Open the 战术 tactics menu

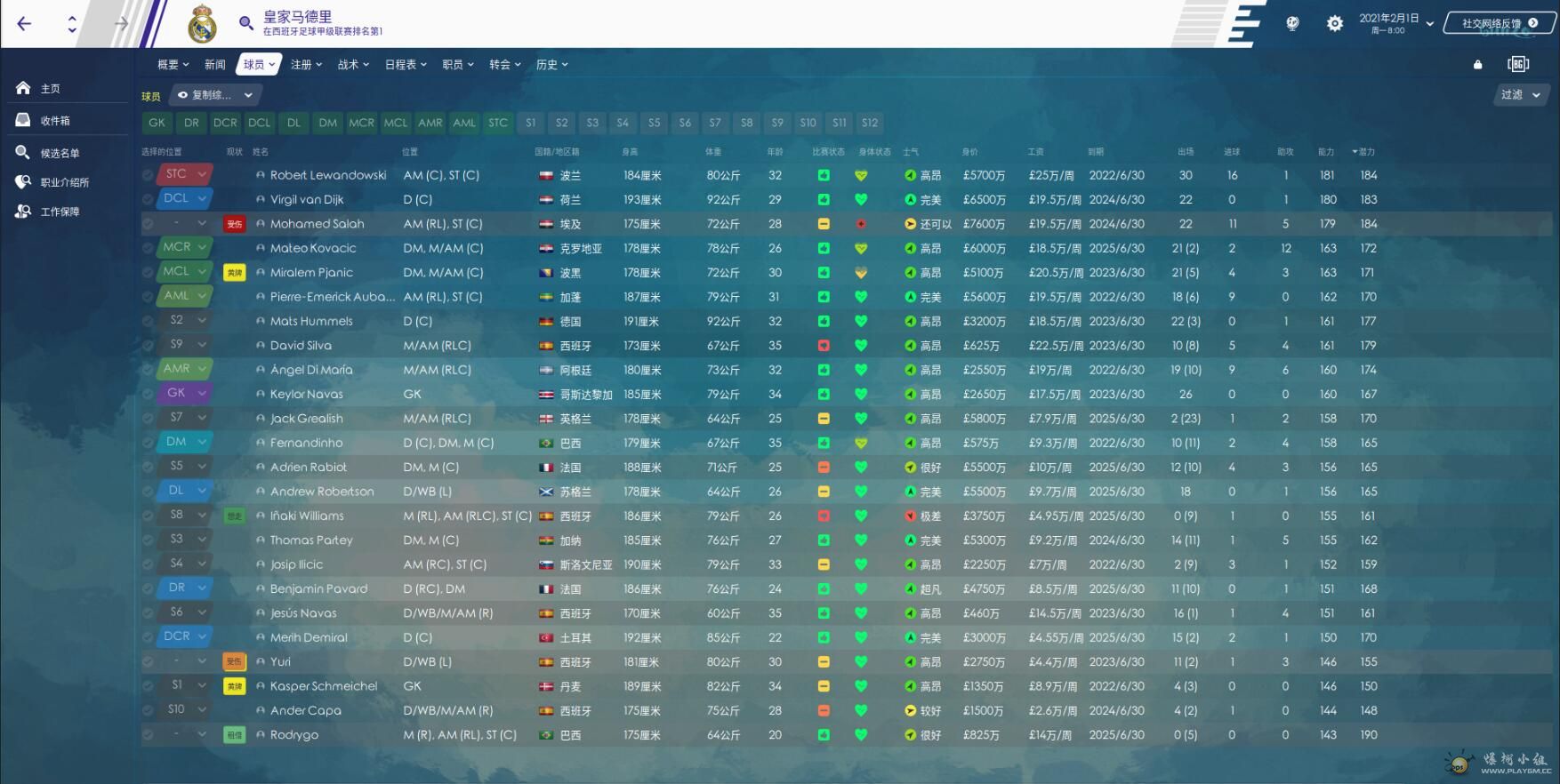pos(353,64)
